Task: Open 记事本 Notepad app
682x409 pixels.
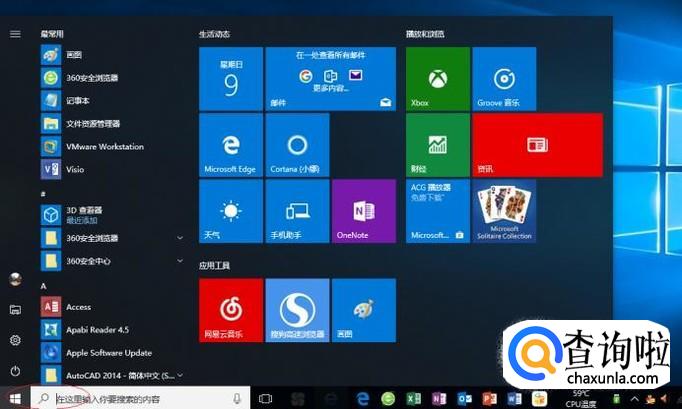Action: tap(111, 101)
